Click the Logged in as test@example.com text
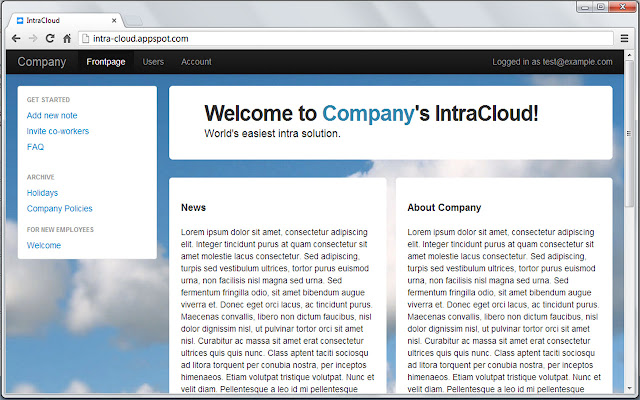This screenshot has width=640, height=400. click(x=552, y=62)
